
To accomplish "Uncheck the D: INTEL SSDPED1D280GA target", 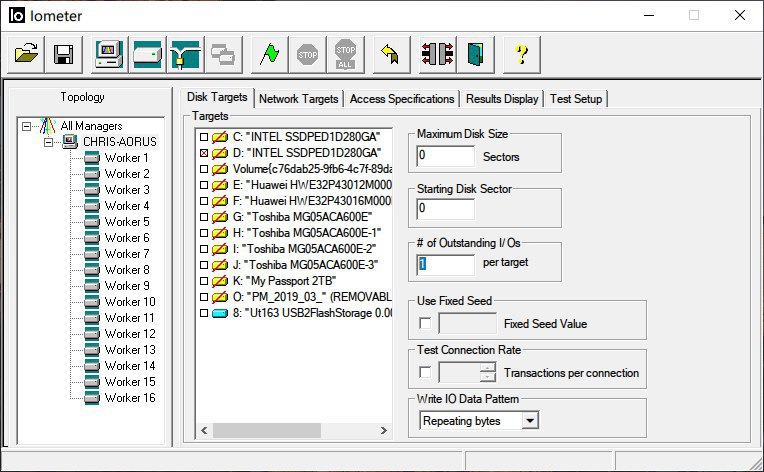I will [x=204, y=153].
